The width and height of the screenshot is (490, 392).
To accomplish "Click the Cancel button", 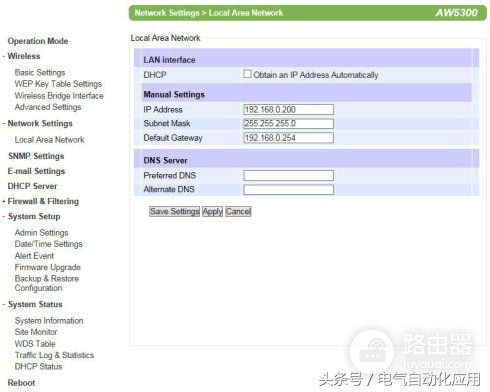I will click(238, 211).
